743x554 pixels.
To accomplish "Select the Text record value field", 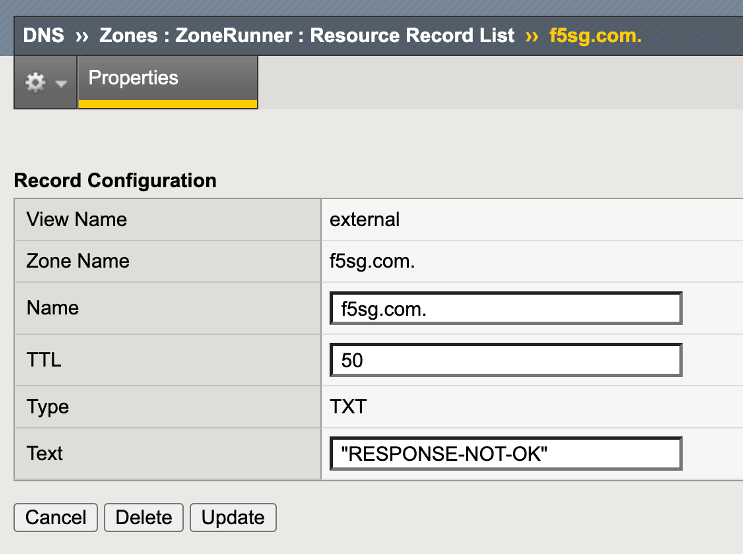I will pyautogui.click(x=505, y=454).
